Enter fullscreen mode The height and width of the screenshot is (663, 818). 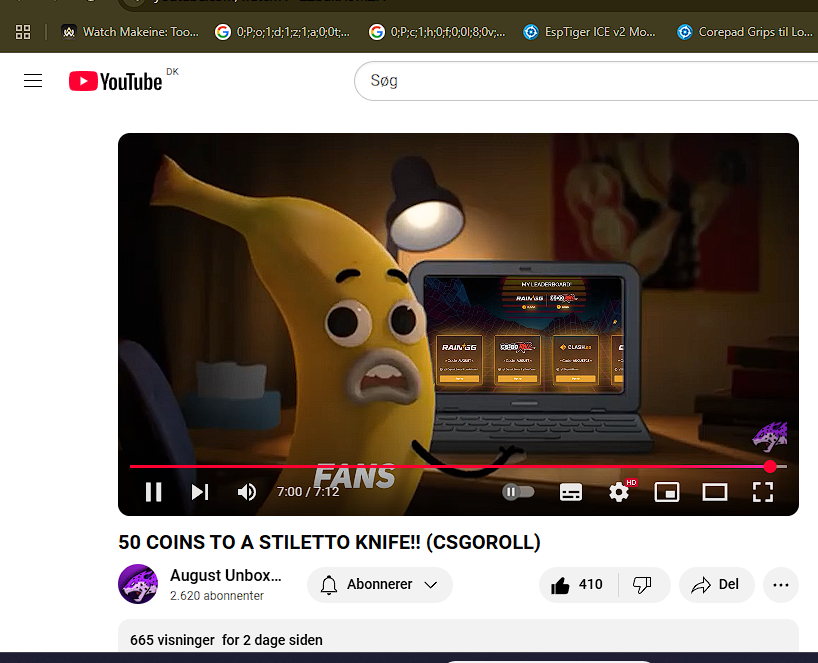(763, 491)
